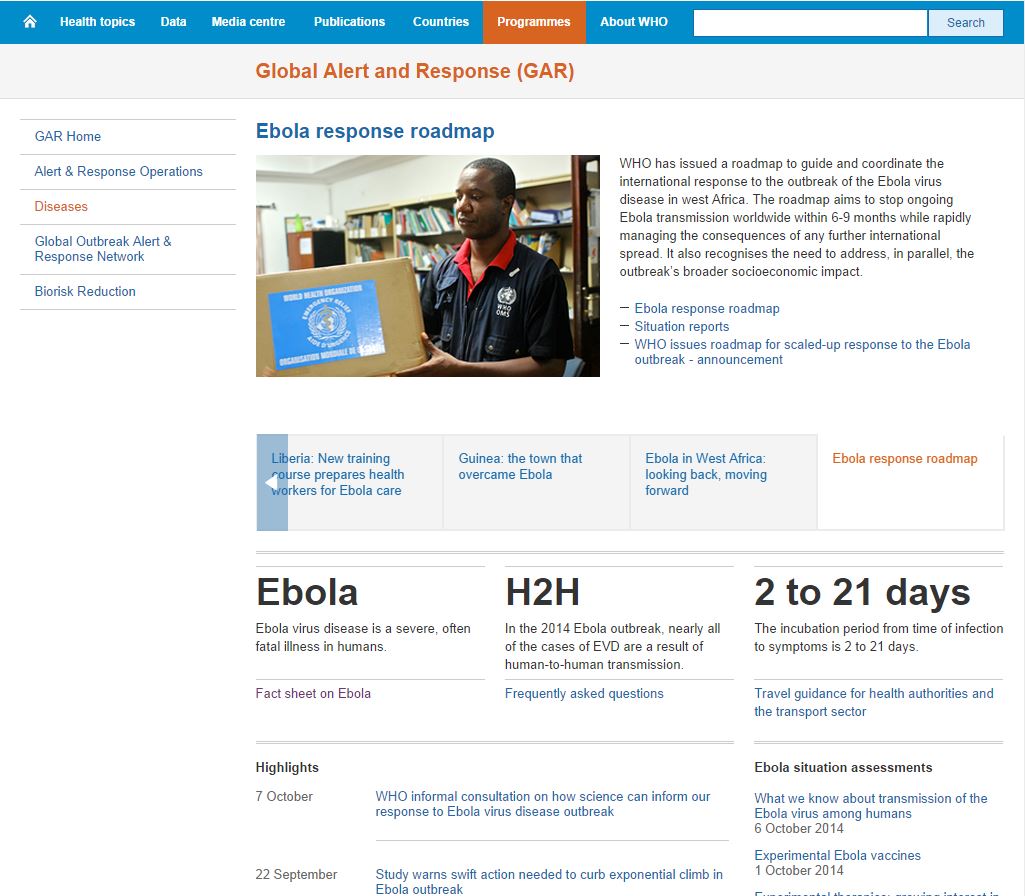Open Experimental Ebola vaccines assessment link
This screenshot has height=896, width=1025.
837,856
